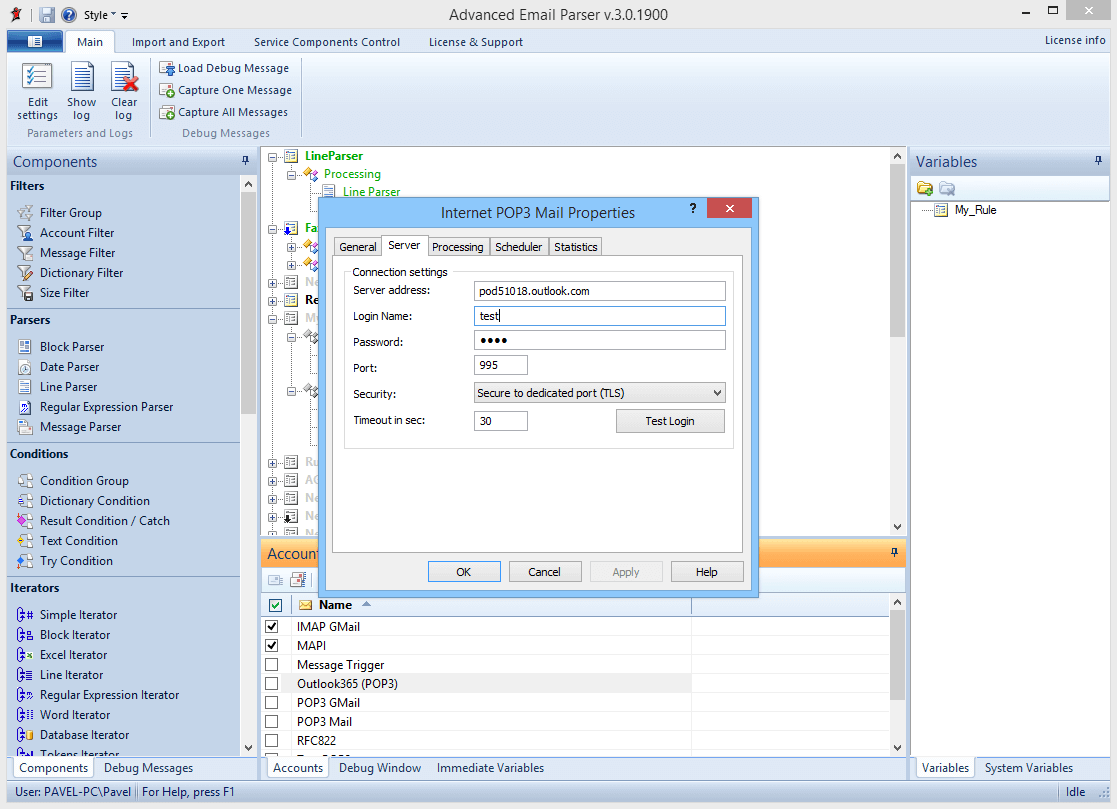Click the Port input field
This screenshot has width=1117, height=809.
click(501, 365)
